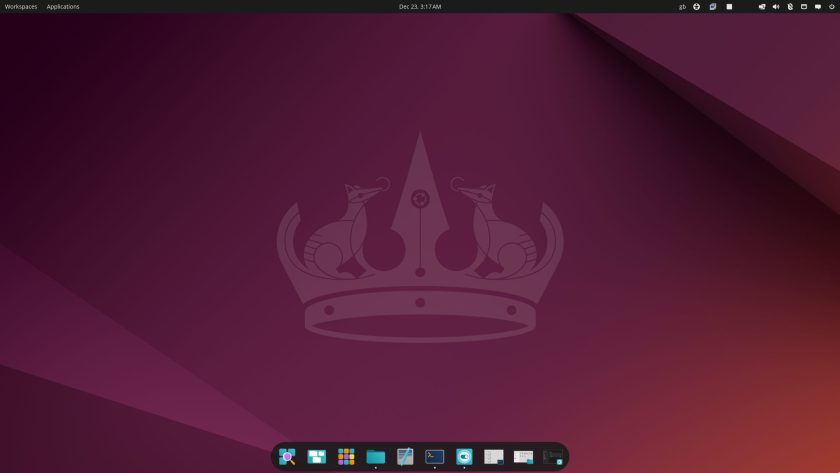The image size is (840, 473).
Task: Open the Workspaces menu in top panel
Action: 21,6
